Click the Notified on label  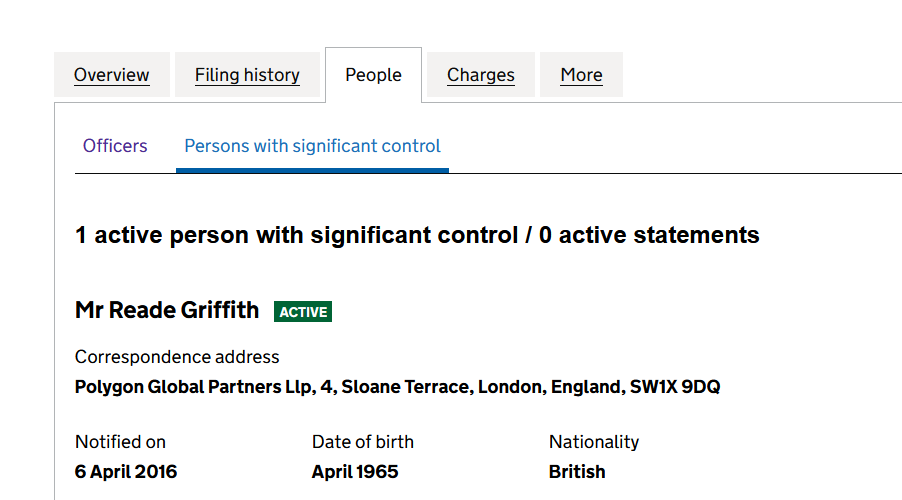120,442
